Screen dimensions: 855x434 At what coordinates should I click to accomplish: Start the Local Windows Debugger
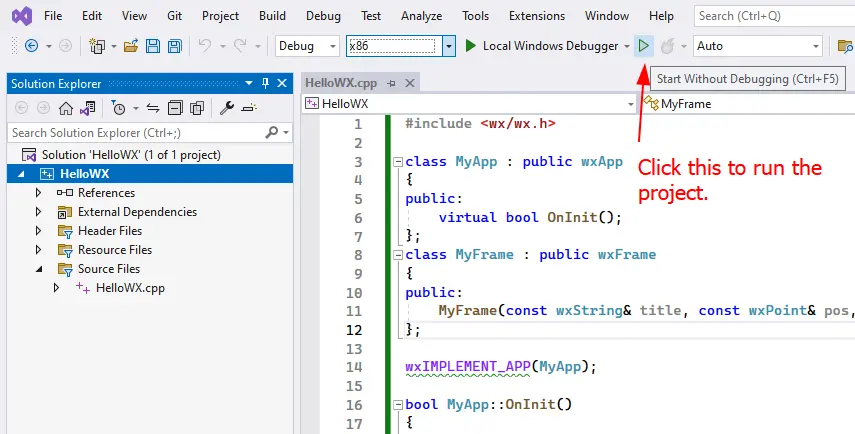point(540,46)
